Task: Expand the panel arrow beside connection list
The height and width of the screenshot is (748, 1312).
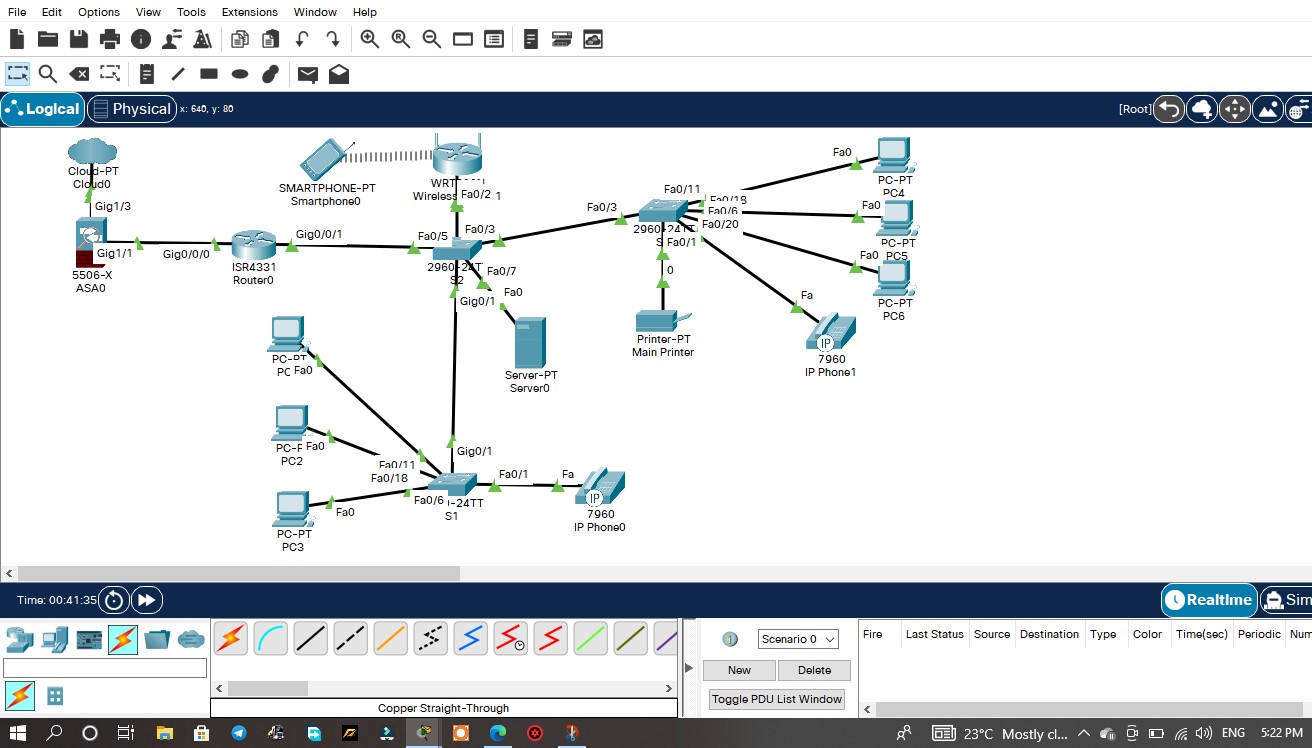Action: point(687,668)
